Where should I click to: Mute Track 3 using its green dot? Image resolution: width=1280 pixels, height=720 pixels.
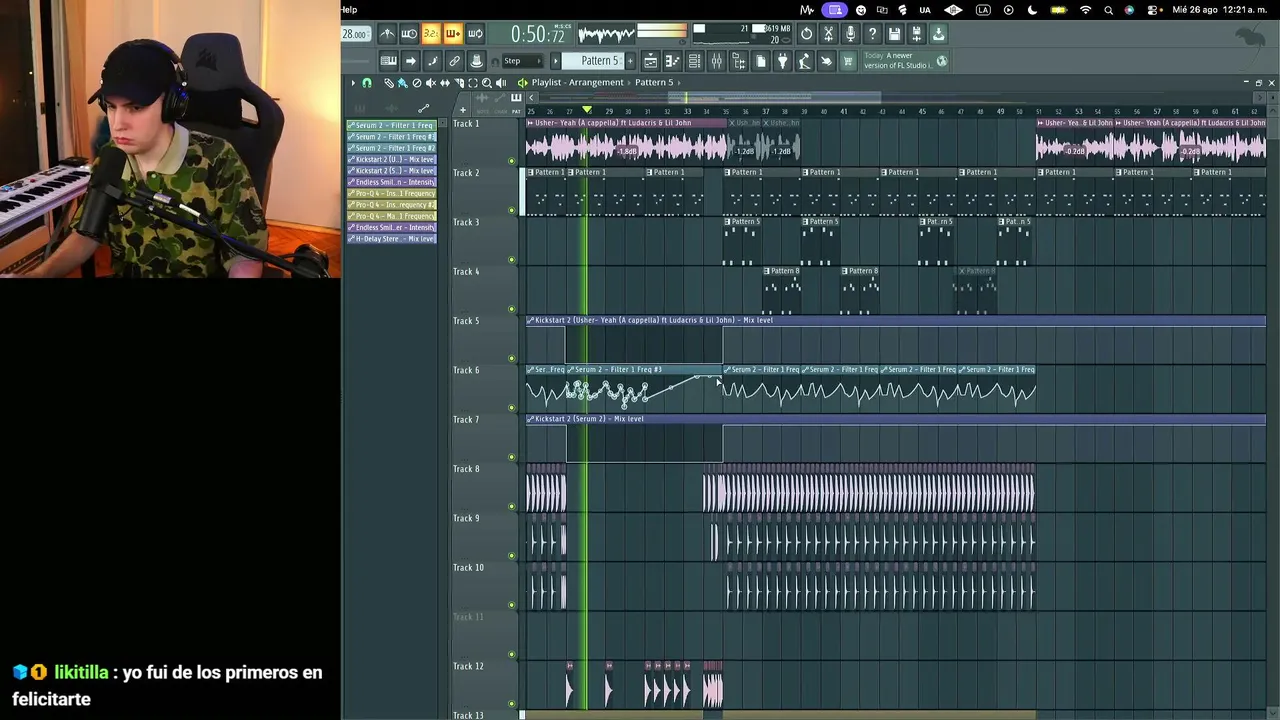click(x=512, y=260)
